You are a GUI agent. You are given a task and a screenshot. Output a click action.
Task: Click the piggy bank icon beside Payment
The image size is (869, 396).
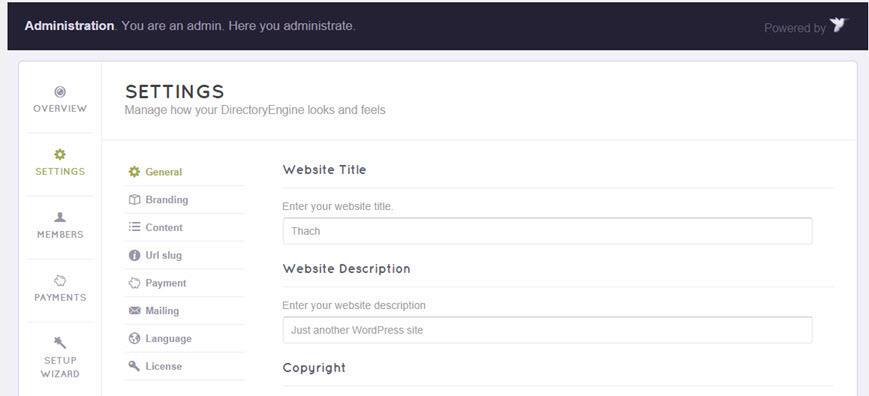click(134, 282)
